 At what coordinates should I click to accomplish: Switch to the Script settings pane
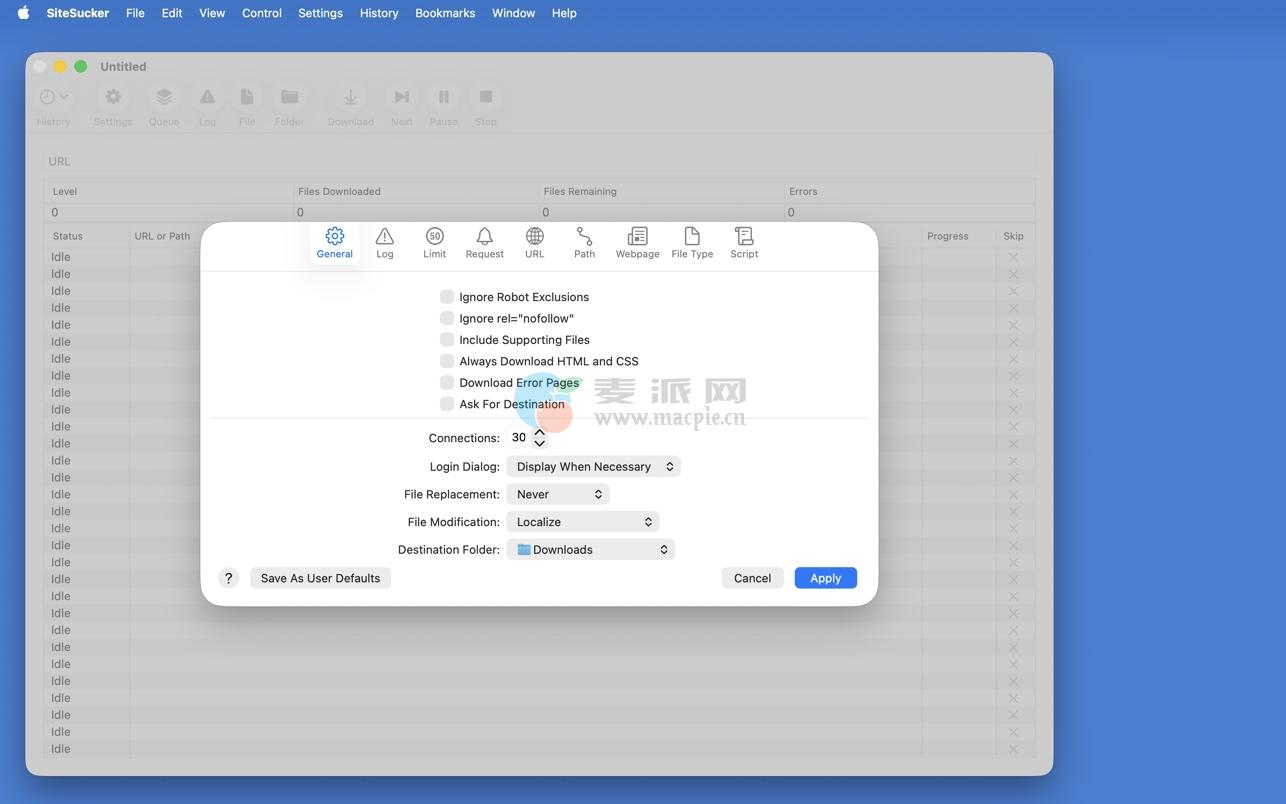point(744,242)
